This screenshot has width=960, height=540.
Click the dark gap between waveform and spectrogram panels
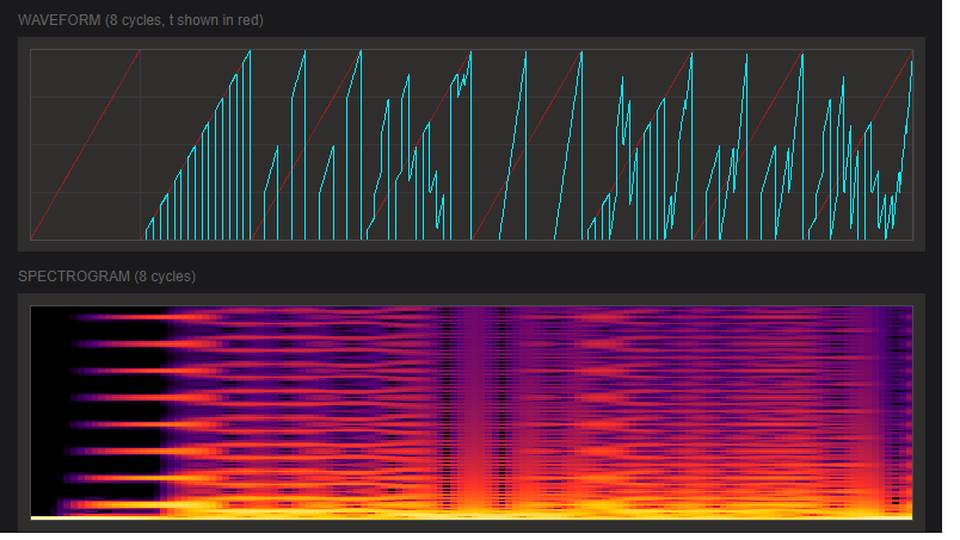[470, 262]
